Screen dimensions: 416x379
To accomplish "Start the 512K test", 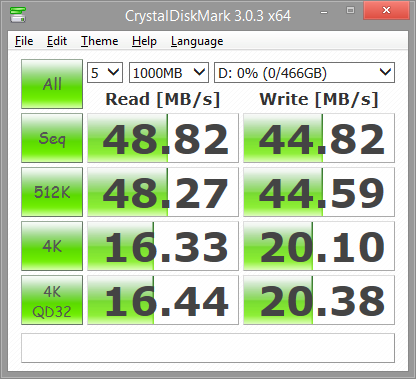I will [52, 192].
